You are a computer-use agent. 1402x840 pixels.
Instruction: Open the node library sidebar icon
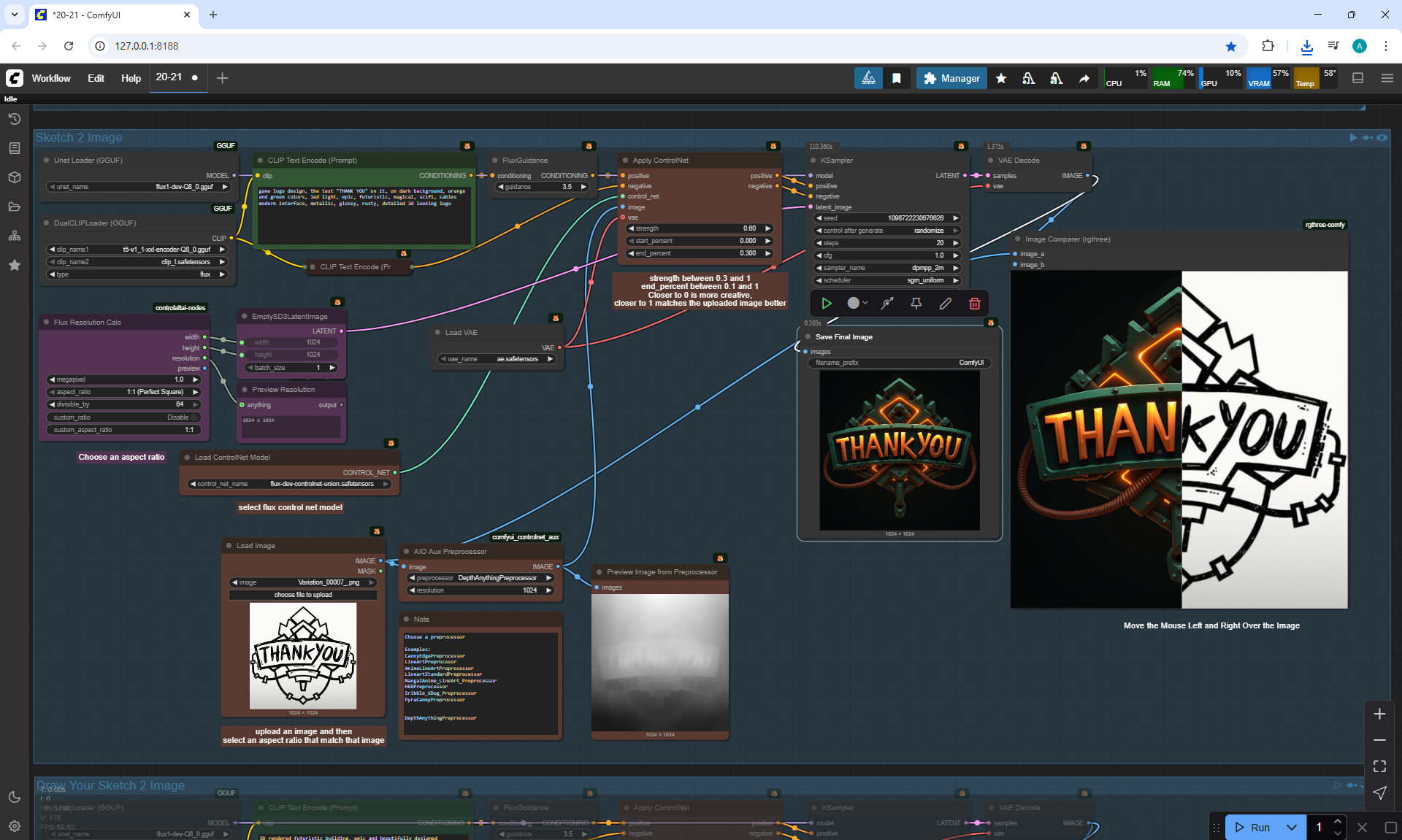point(14,148)
